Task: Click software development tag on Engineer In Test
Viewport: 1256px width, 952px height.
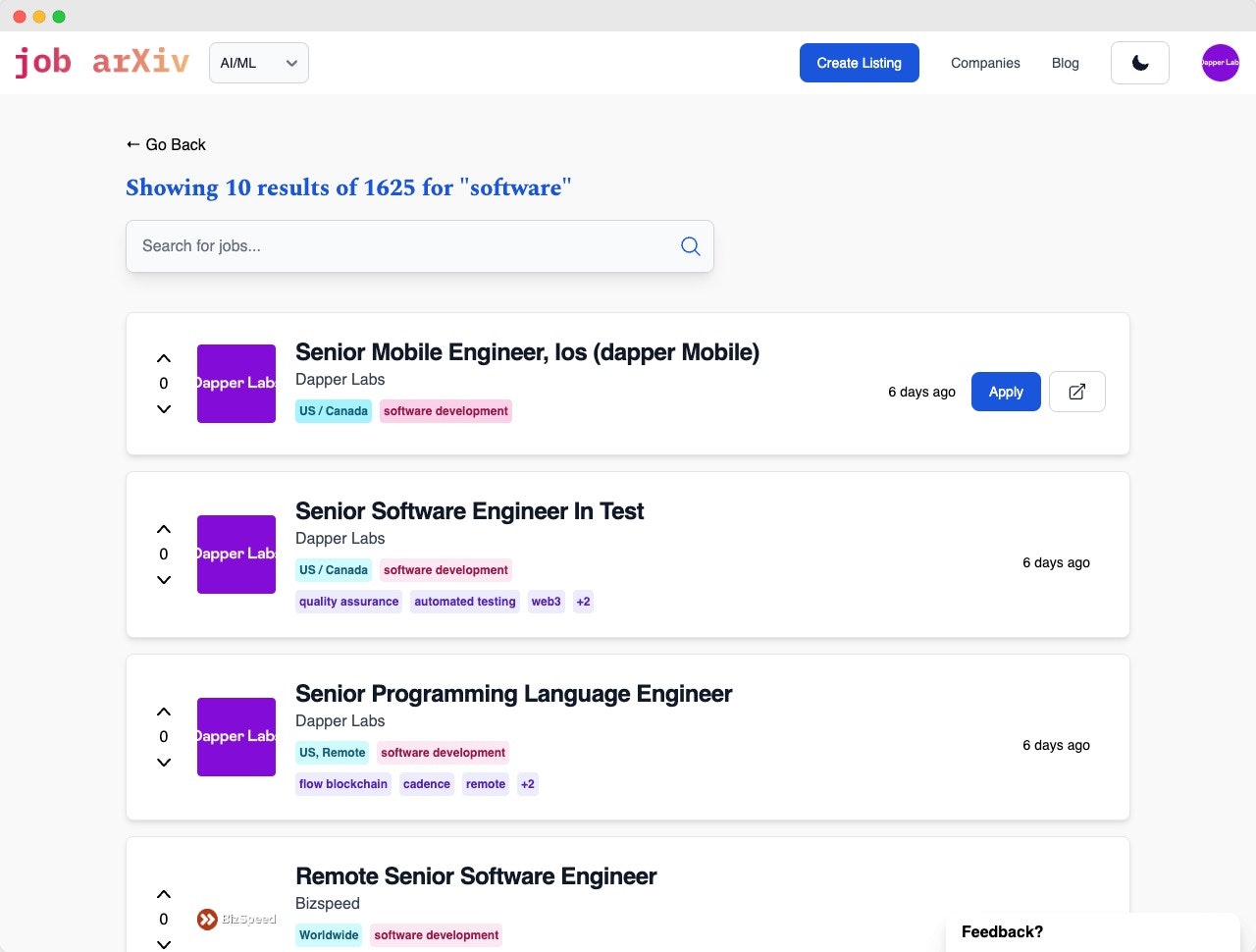Action: 445,570
